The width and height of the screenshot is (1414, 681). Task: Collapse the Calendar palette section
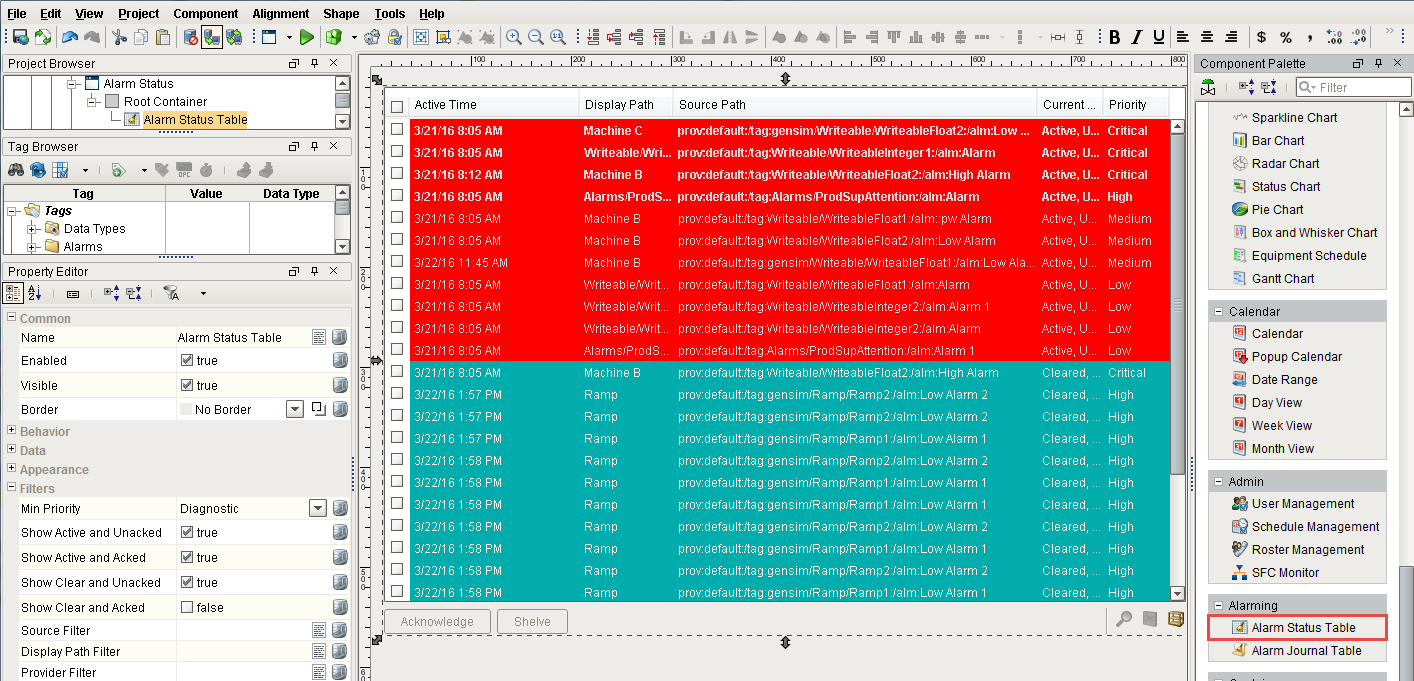[x=1219, y=312]
